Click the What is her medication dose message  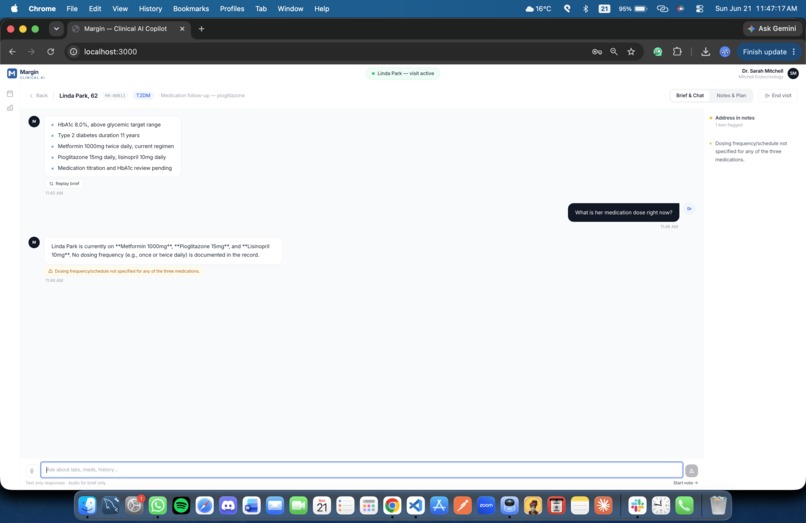tap(623, 212)
